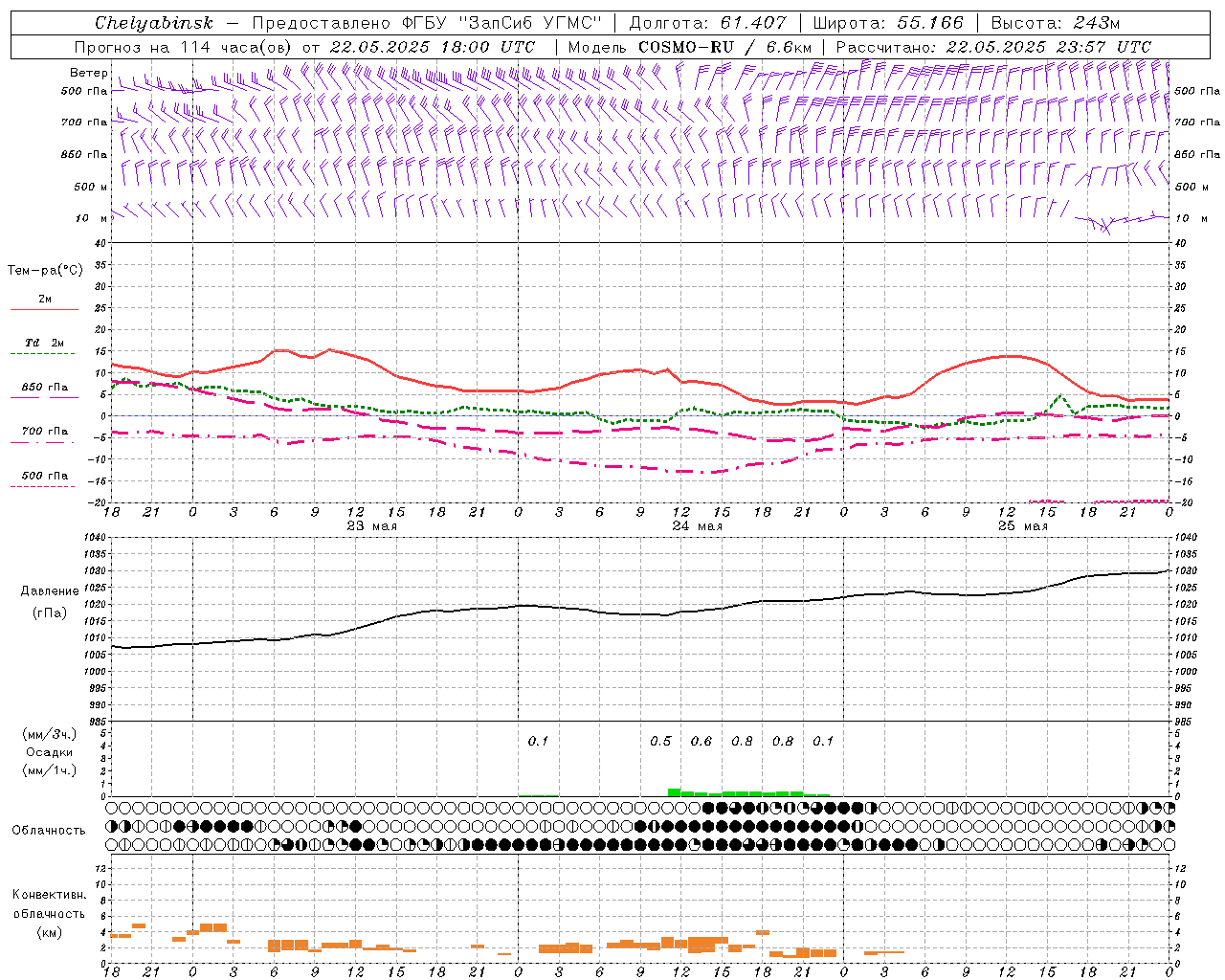Click the Высота: 243м header field
Screen dimensions: 1225x980
point(1056,23)
